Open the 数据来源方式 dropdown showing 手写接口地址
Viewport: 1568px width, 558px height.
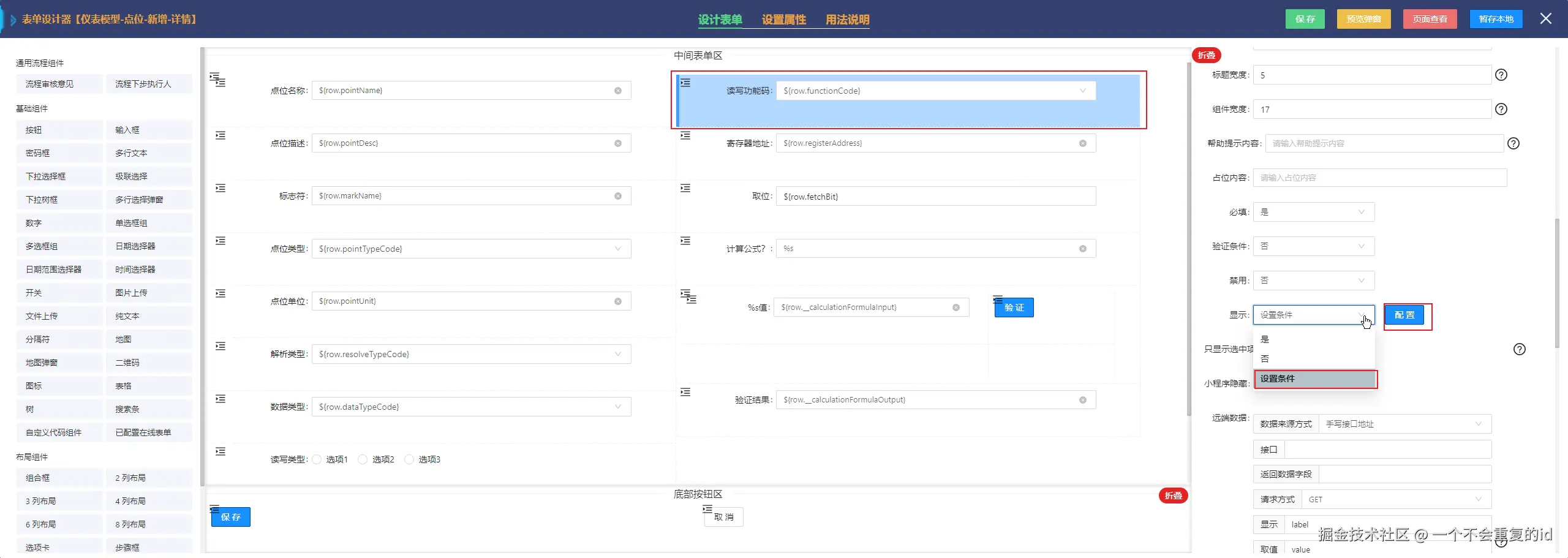(1404, 424)
